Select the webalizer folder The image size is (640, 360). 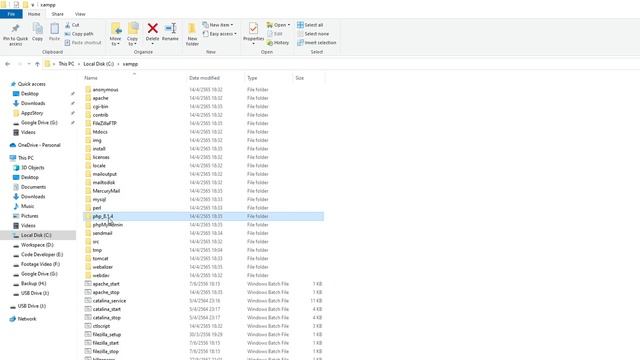[x=102, y=267]
